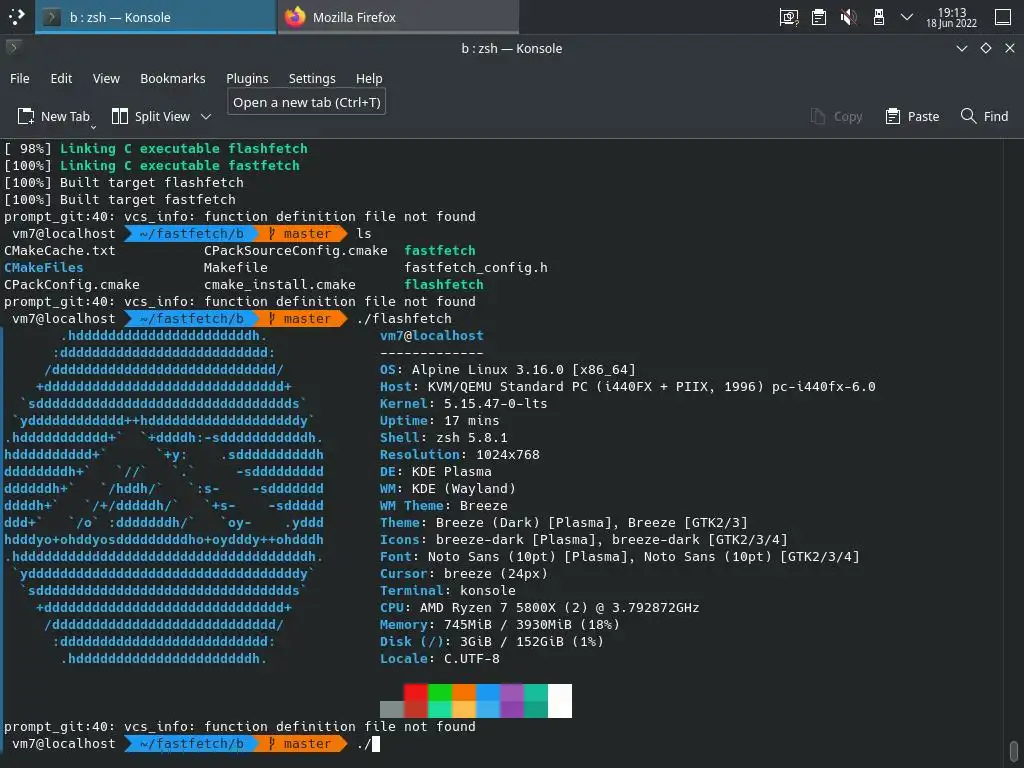Click the 'CMakeFiles' directory name
The width and height of the screenshot is (1024, 768).
click(x=44, y=267)
